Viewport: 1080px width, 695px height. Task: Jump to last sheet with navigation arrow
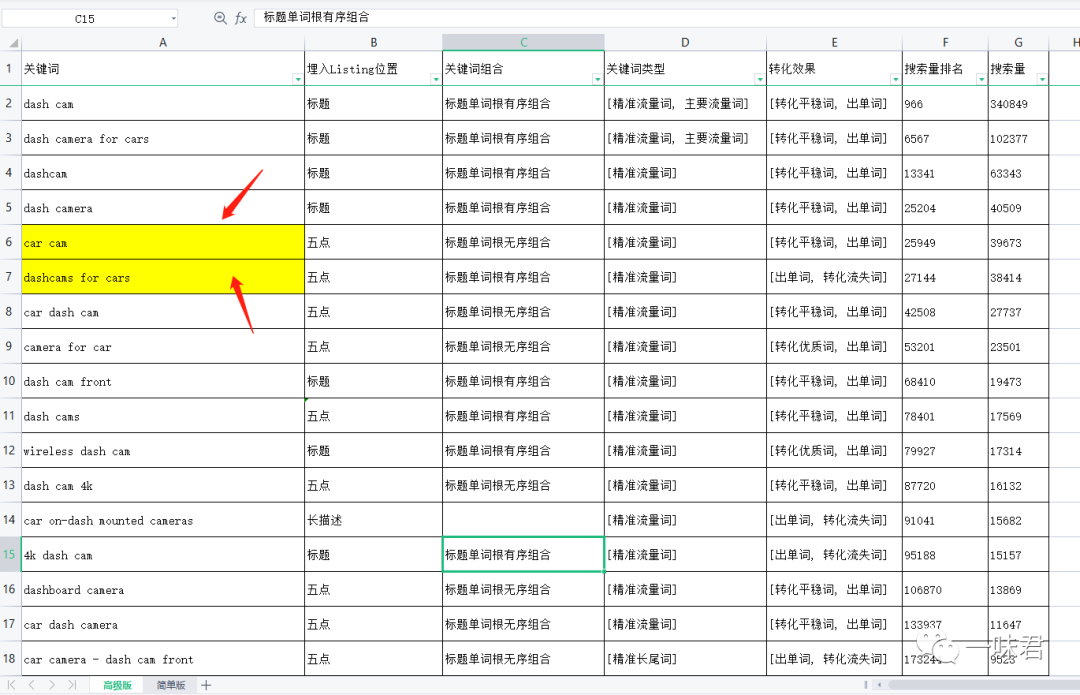pos(71,685)
